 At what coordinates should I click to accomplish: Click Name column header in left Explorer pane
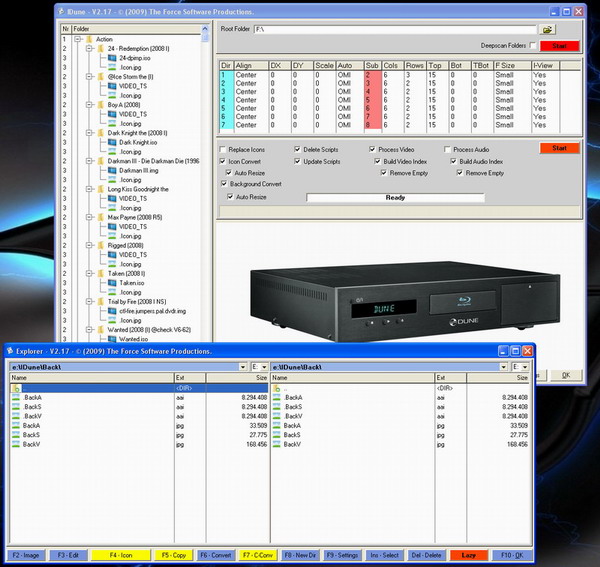pyautogui.click(x=92, y=378)
